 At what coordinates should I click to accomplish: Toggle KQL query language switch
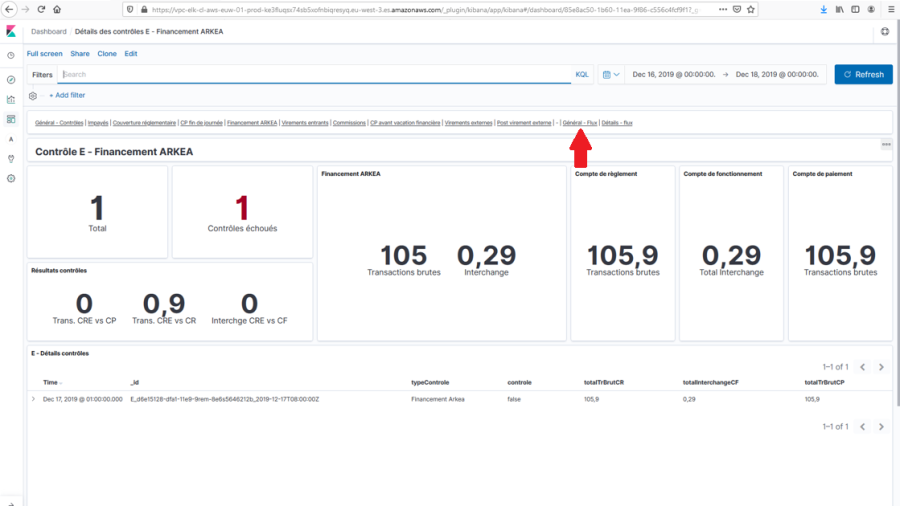(581, 75)
